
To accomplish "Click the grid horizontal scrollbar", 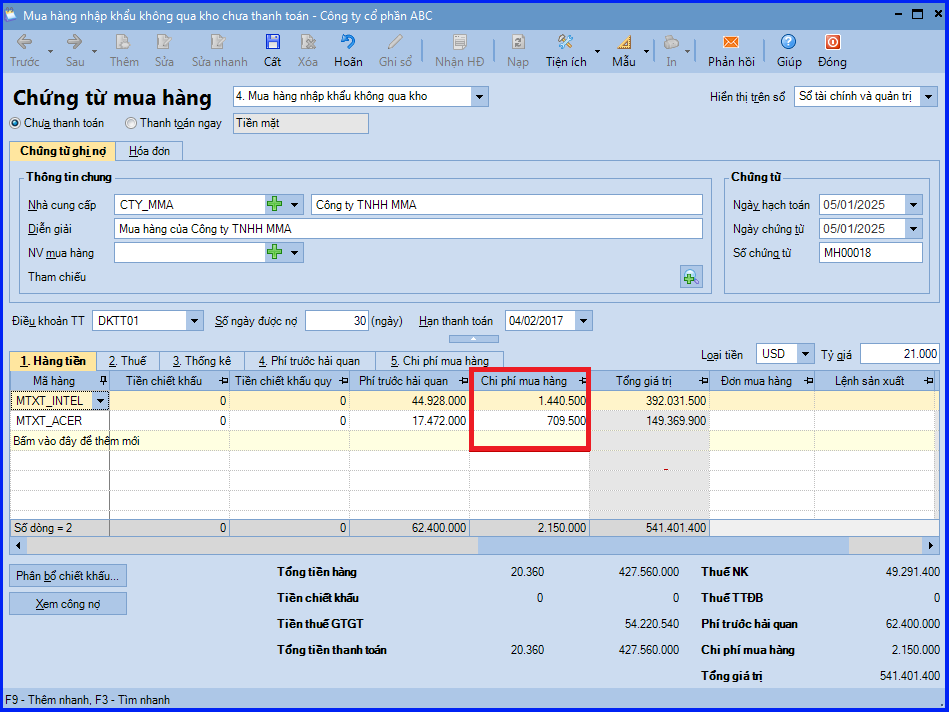I will 474,546.
